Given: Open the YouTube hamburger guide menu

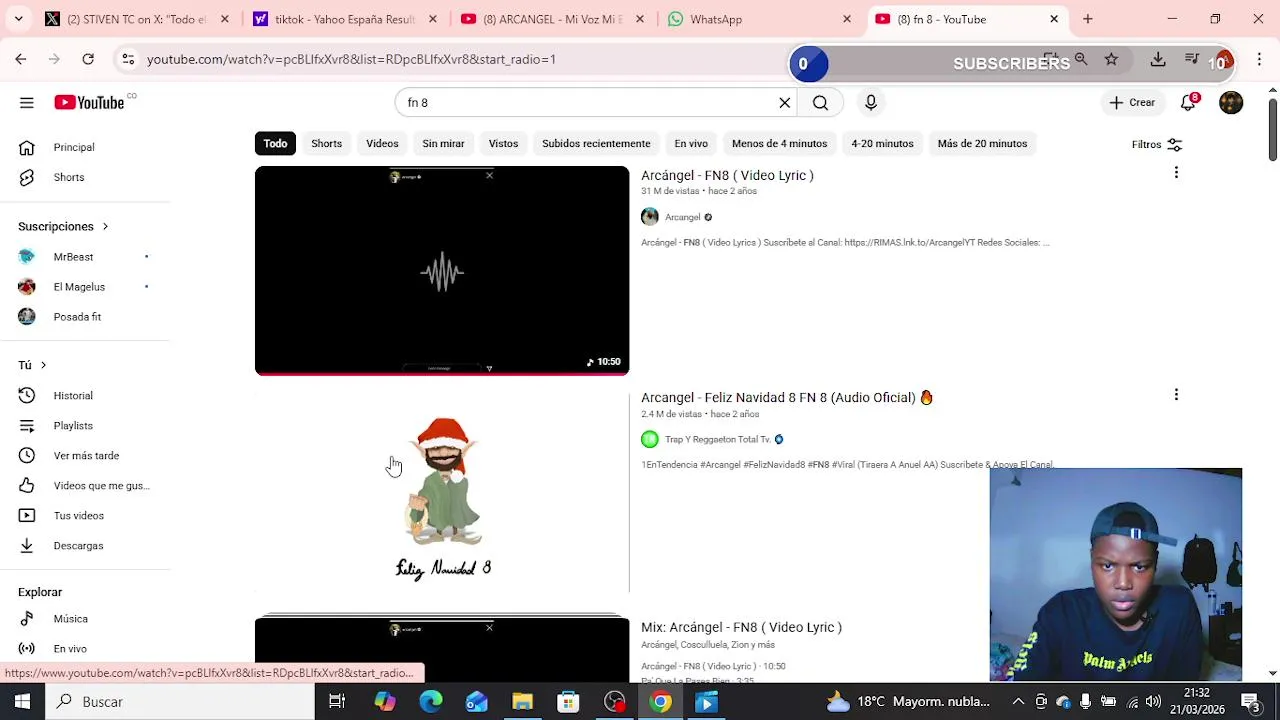Looking at the screenshot, I should [27, 102].
